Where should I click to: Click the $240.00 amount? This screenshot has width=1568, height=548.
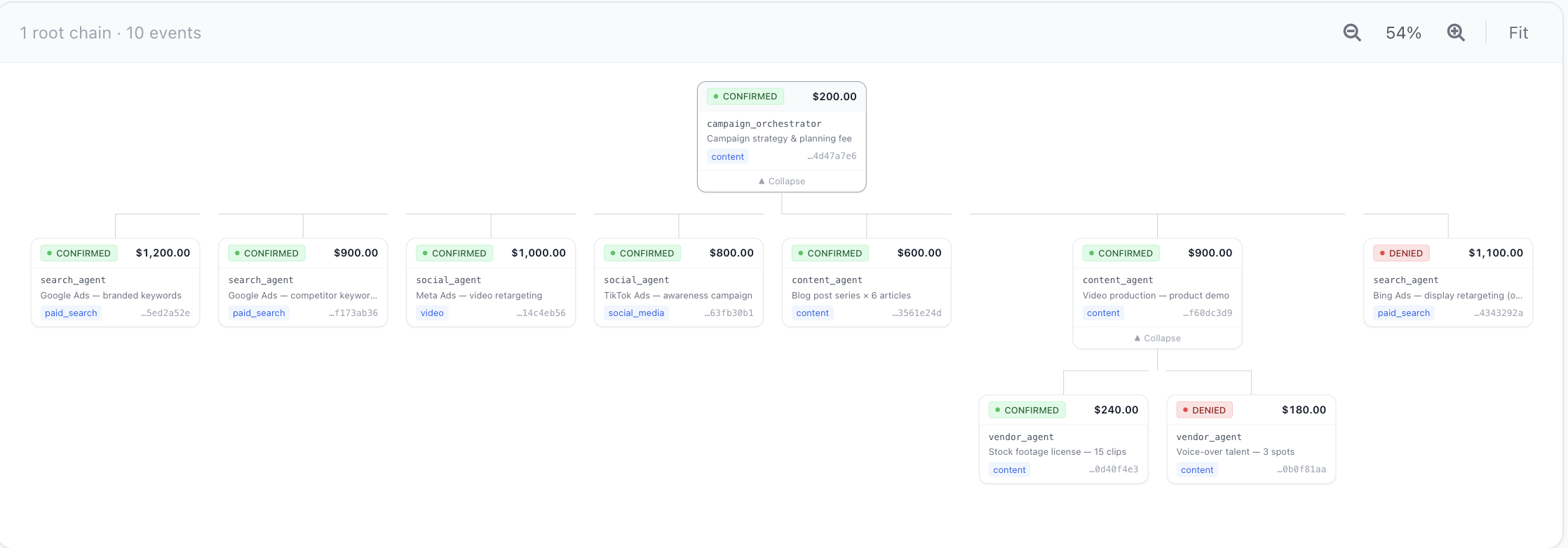coord(1116,410)
